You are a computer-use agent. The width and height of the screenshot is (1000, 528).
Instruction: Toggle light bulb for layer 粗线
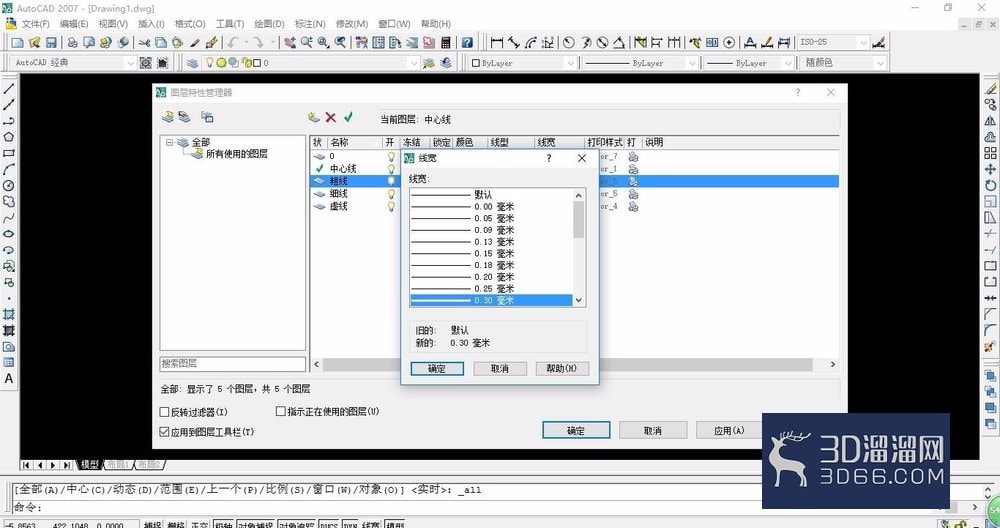click(x=392, y=181)
